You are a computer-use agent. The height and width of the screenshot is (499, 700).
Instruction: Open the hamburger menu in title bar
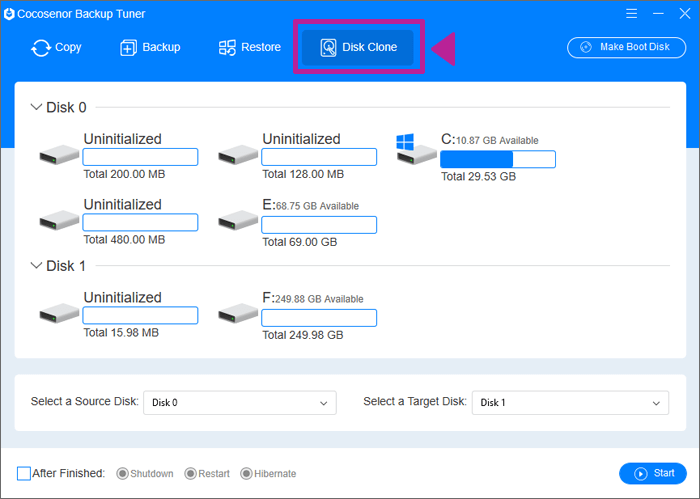pyautogui.click(x=631, y=13)
